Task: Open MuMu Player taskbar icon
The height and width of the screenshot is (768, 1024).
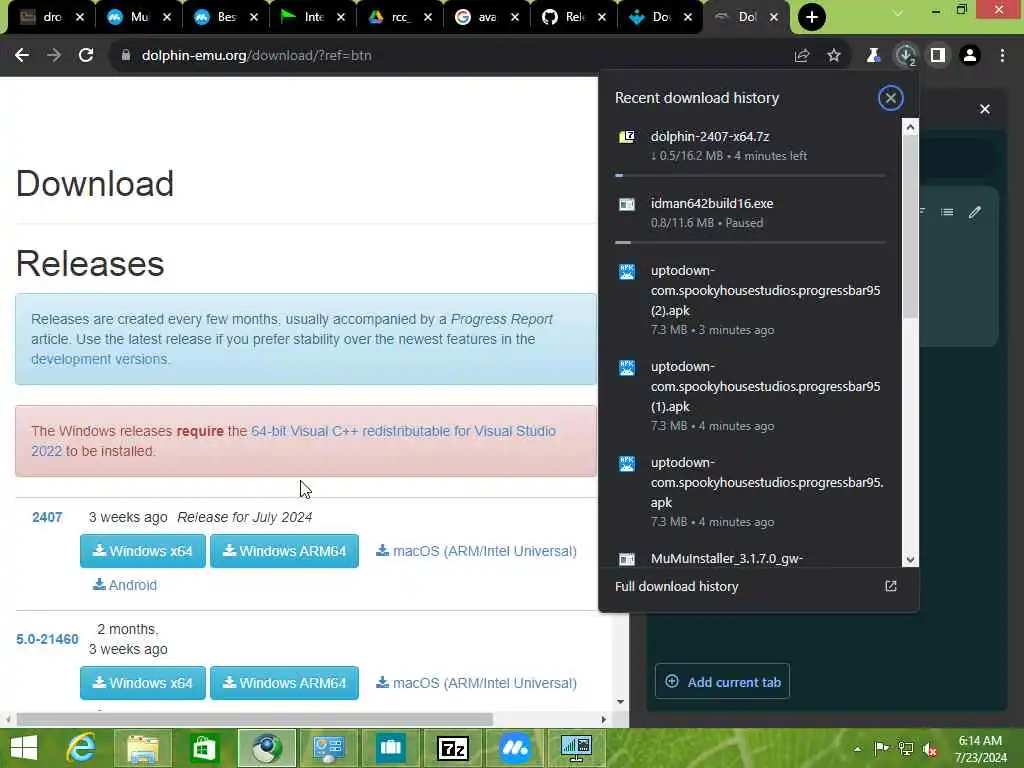Action: (515, 748)
